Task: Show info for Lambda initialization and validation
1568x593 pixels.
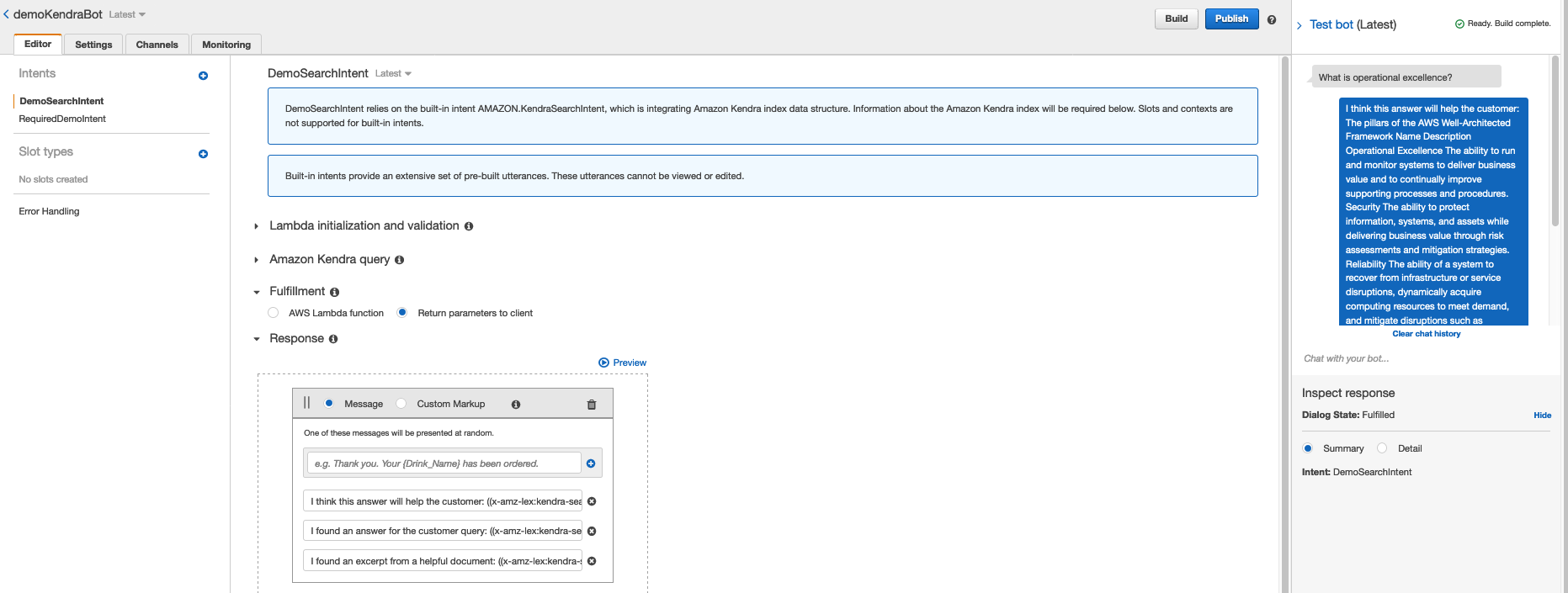Action: tap(469, 226)
